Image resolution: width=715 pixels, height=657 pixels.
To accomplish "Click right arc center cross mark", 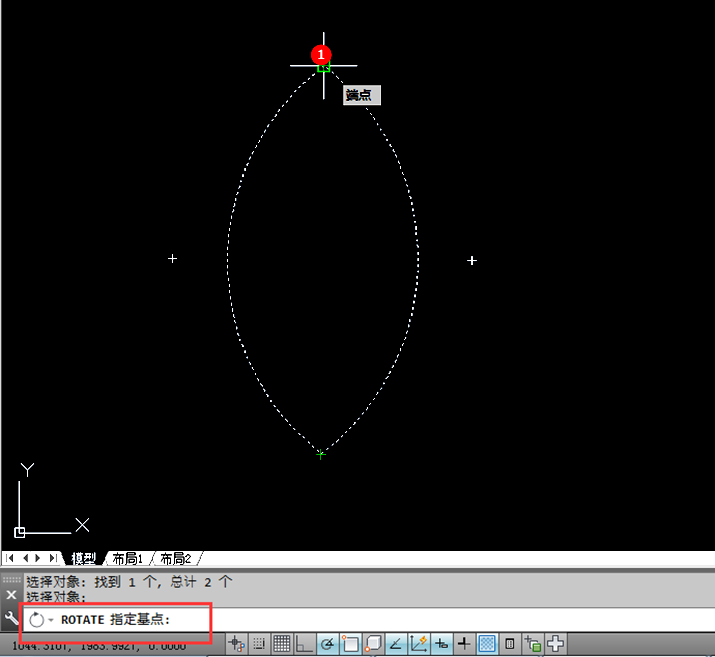I will pyautogui.click(x=472, y=260).
